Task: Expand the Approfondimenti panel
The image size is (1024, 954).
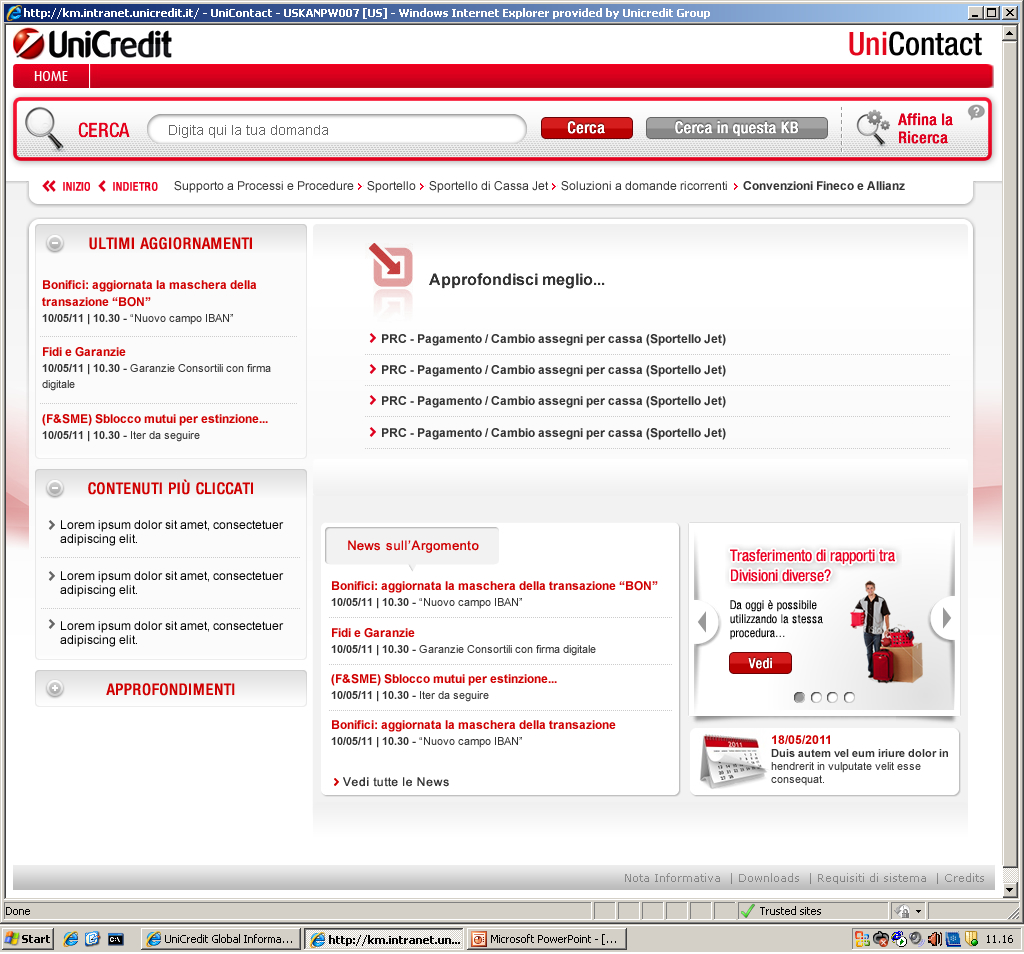Action: click(55, 688)
